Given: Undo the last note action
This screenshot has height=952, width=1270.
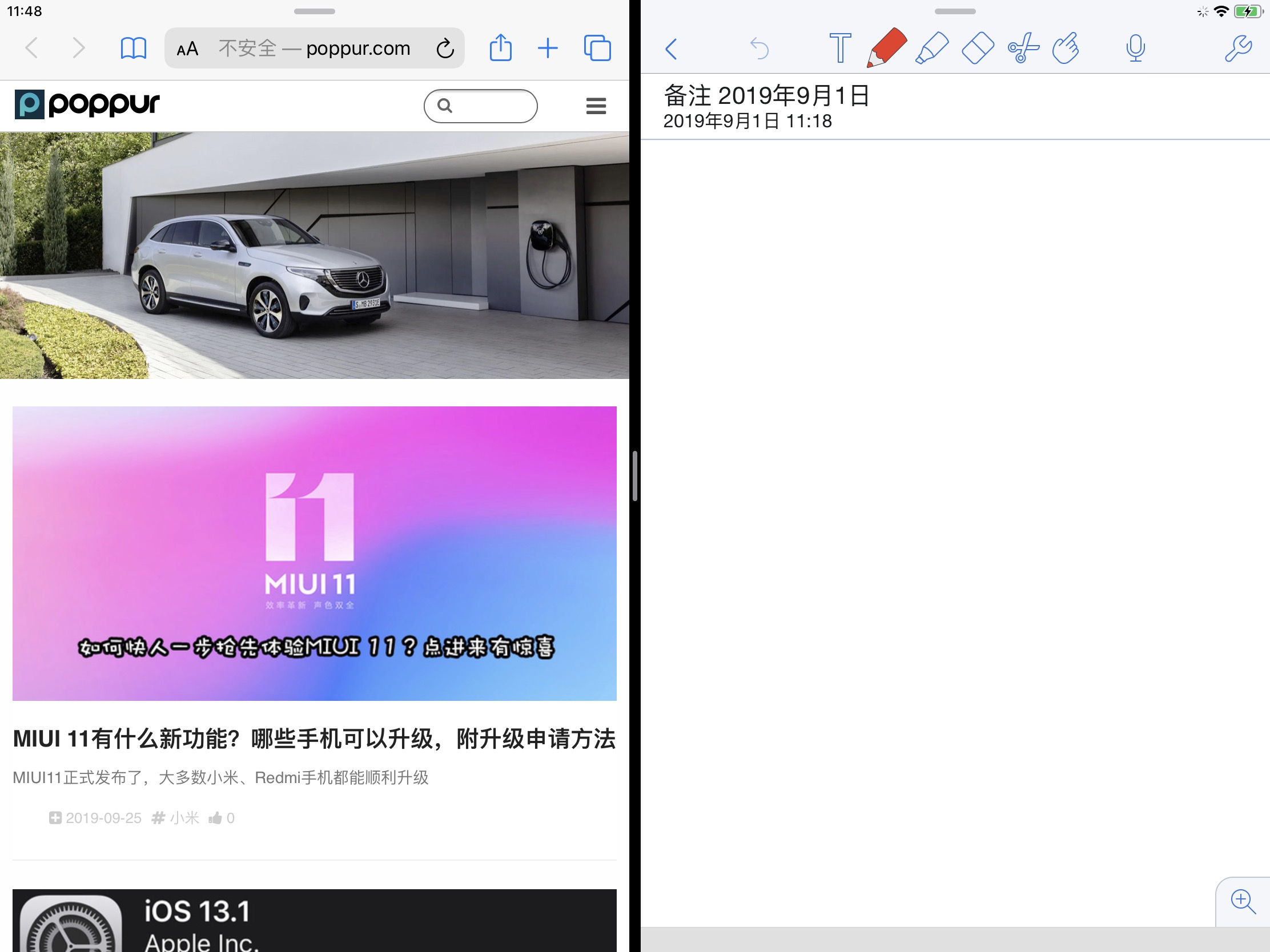Looking at the screenshot, I should (759, 48).
